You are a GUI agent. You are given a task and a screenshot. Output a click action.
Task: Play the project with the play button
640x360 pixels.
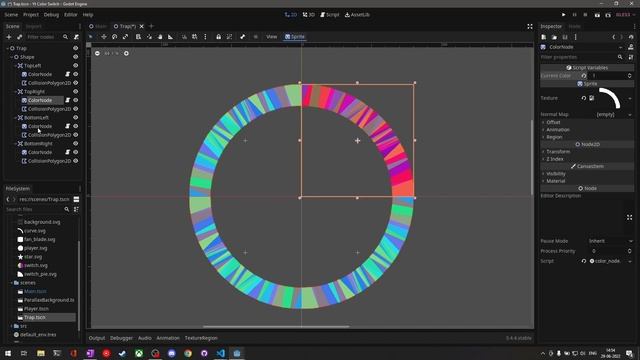(564, 15)
